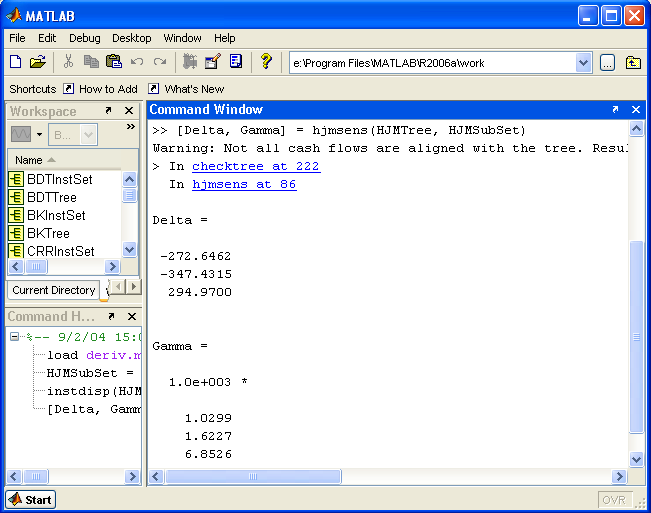The image size is (651, 513).
Task: Open the File menu
Action: point(17,38)
